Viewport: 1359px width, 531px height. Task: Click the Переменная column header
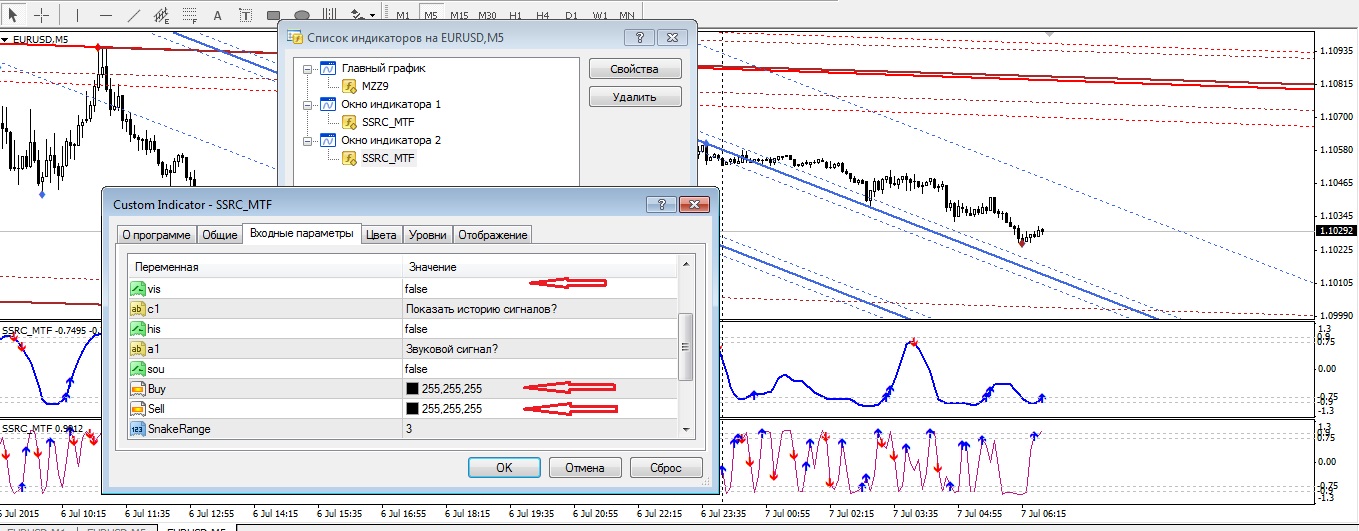[265, 267]
